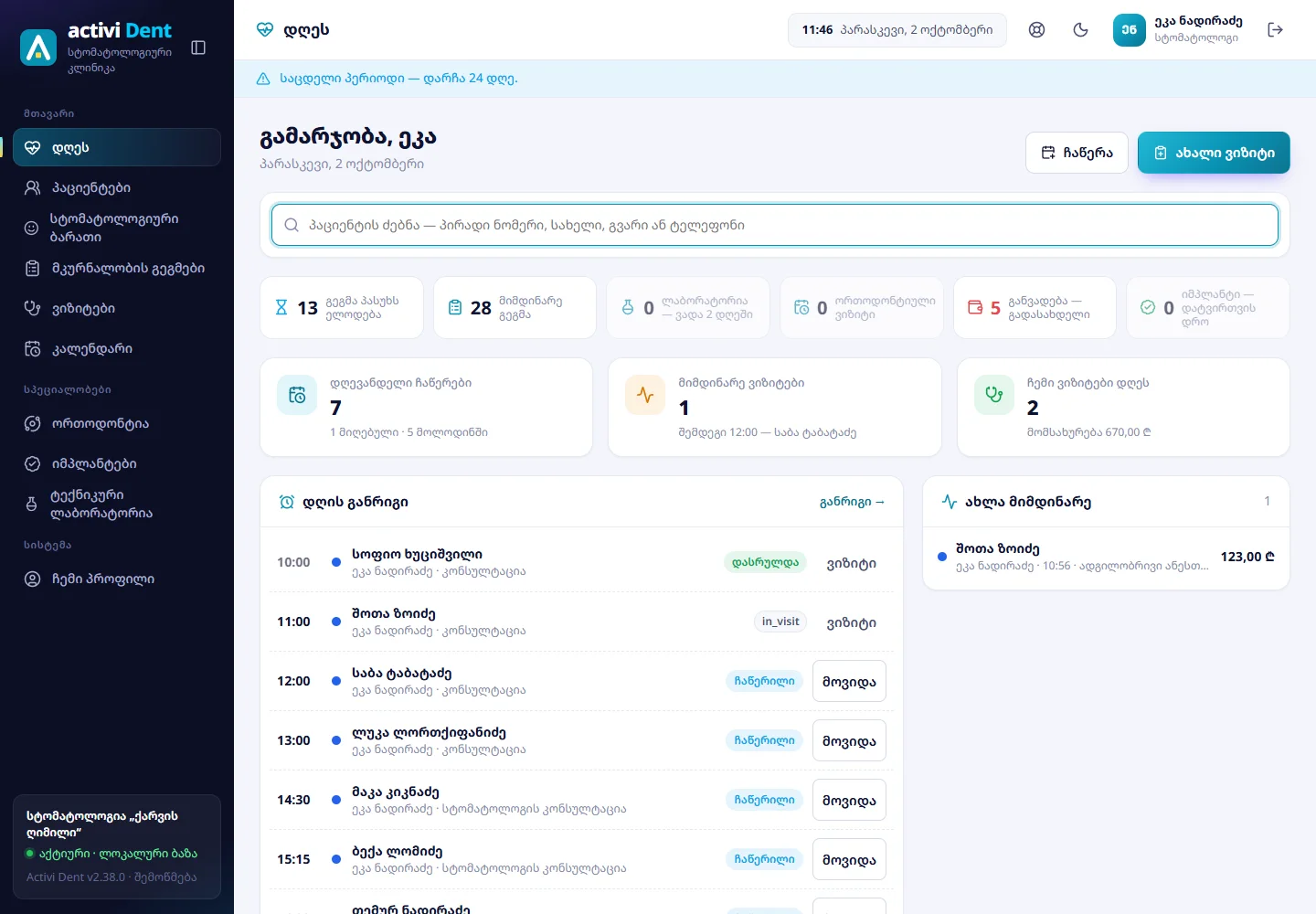Click მოვიდა for საბა ტაბატაძე
The height and width of the screenshot is (914, 1316).
pyautogui.click(x=849, y=681)
